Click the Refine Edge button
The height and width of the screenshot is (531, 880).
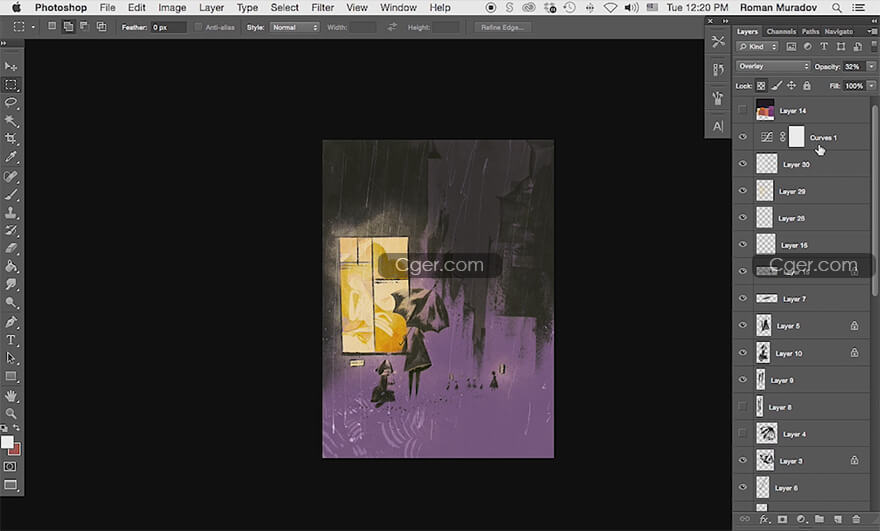point(502,27)
